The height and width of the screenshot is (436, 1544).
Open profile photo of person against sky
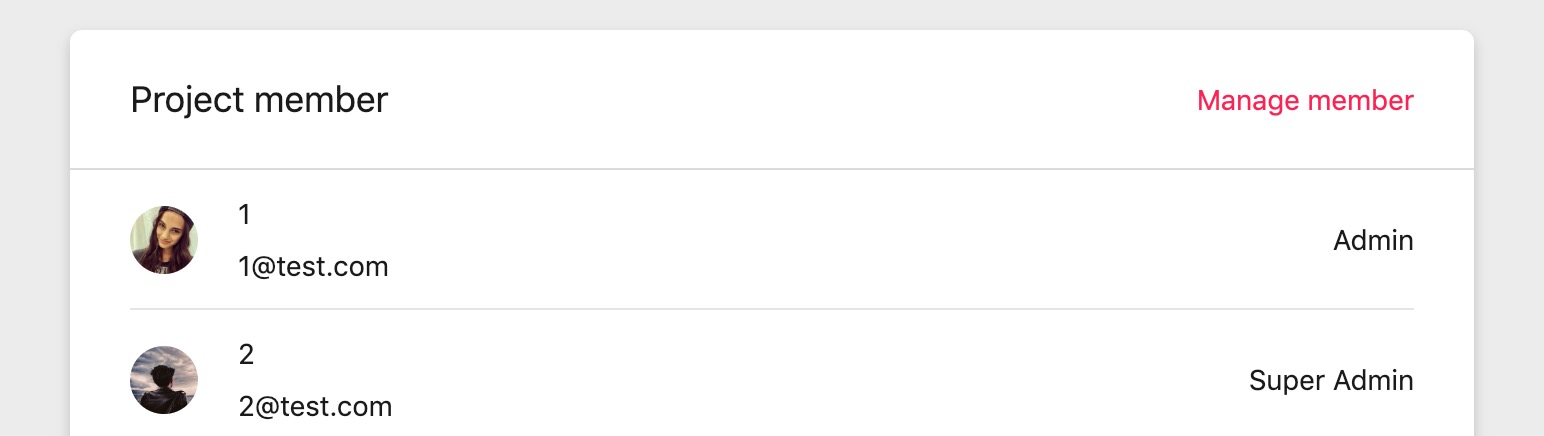[x=164, y=380]
